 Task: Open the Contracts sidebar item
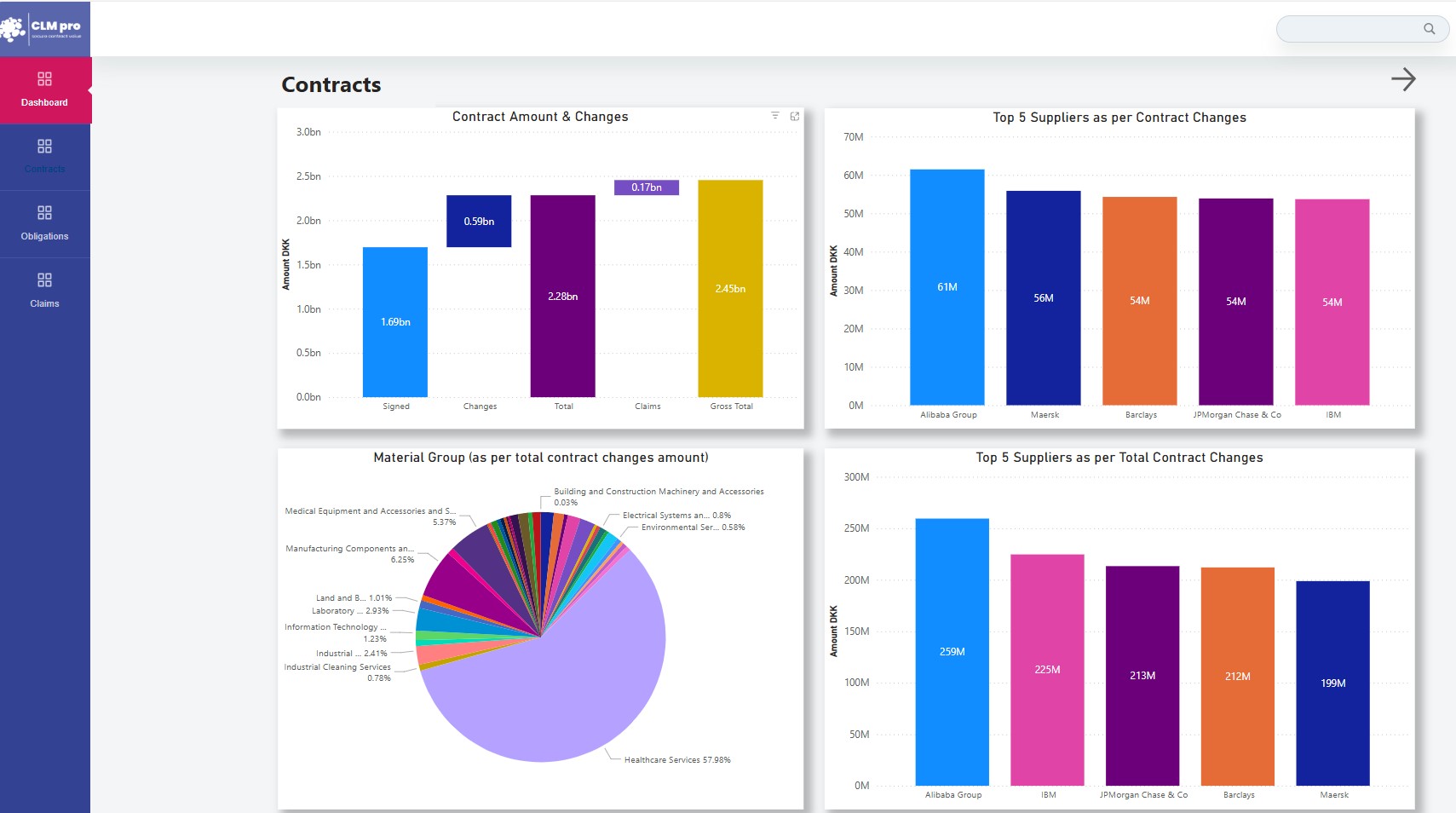click(x=44, y=157)
